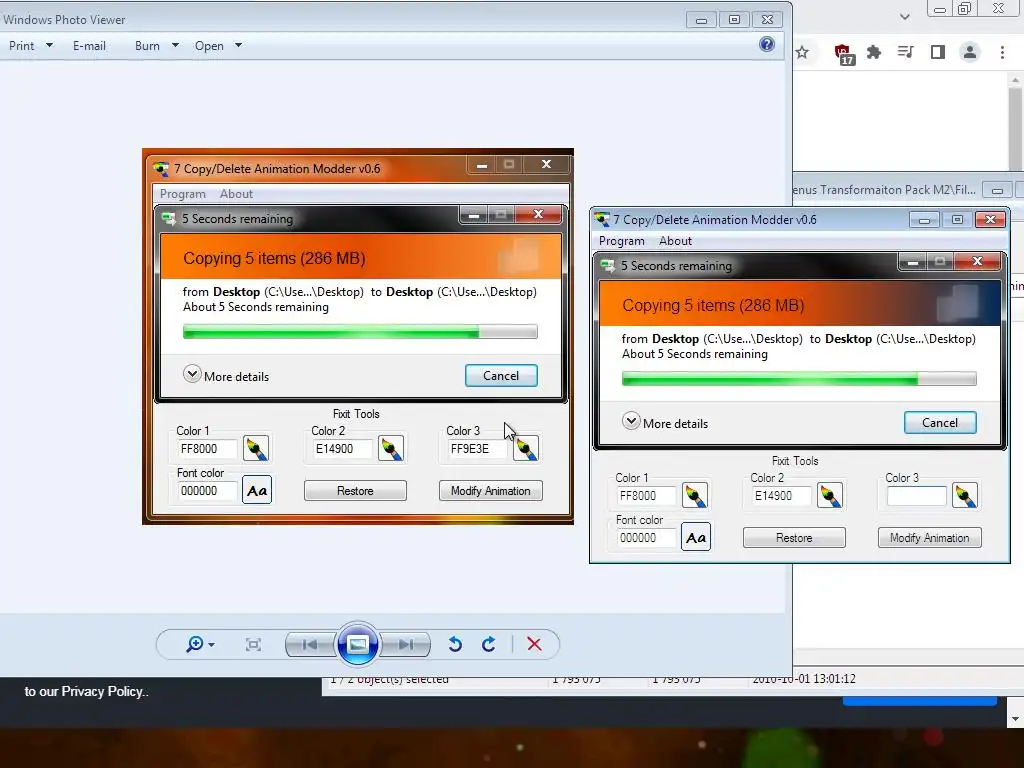Click the Color 1 picker brush icon in right Modder window

point(695,496)
